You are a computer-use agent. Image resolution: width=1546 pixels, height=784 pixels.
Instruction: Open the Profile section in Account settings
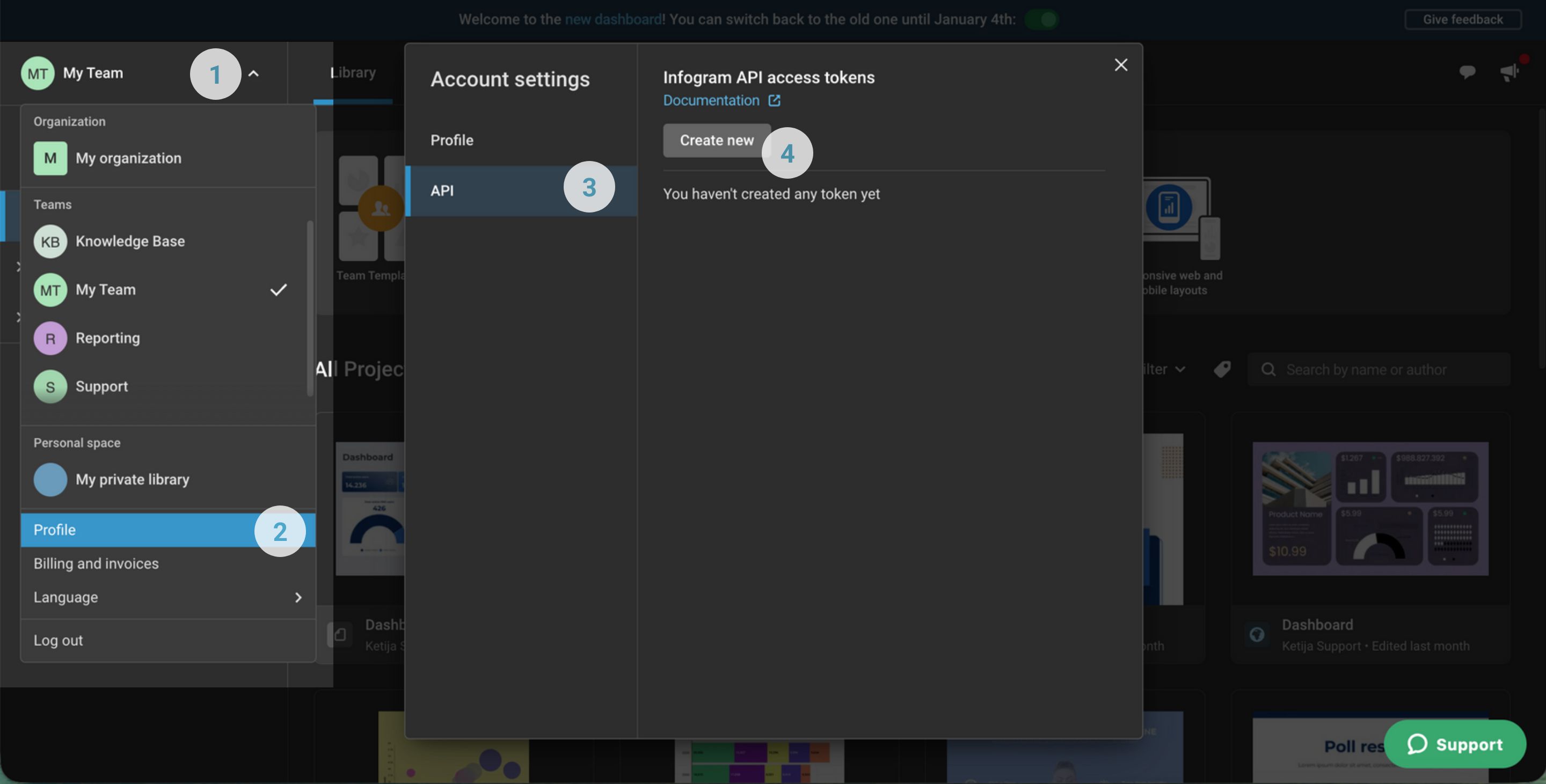(452, 140)
